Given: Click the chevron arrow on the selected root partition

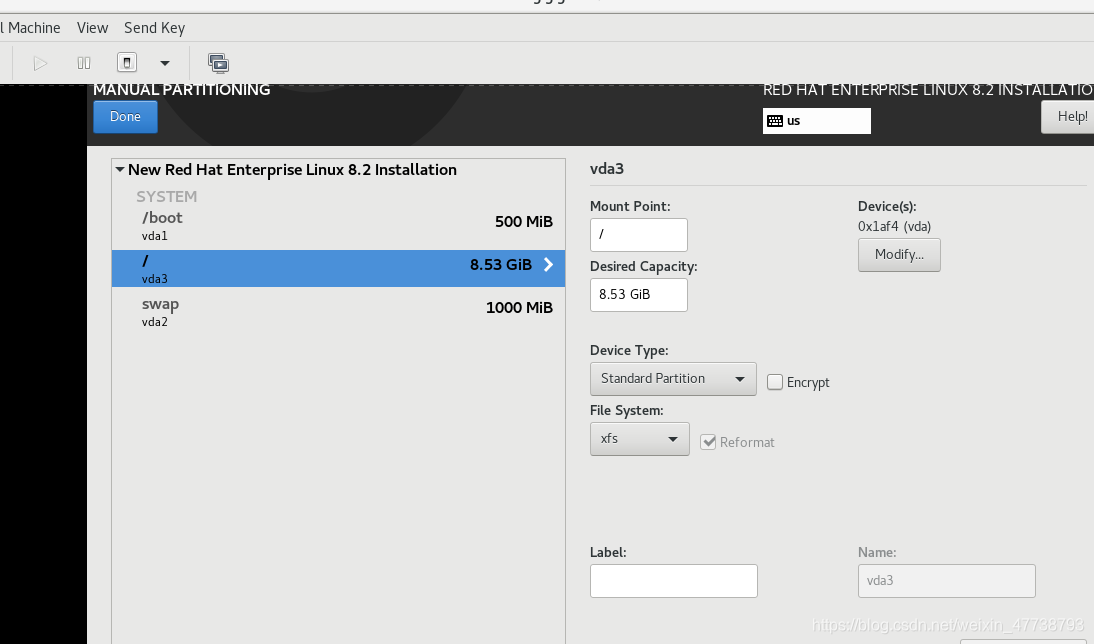Looking at the screenshot, I should 548,264.
